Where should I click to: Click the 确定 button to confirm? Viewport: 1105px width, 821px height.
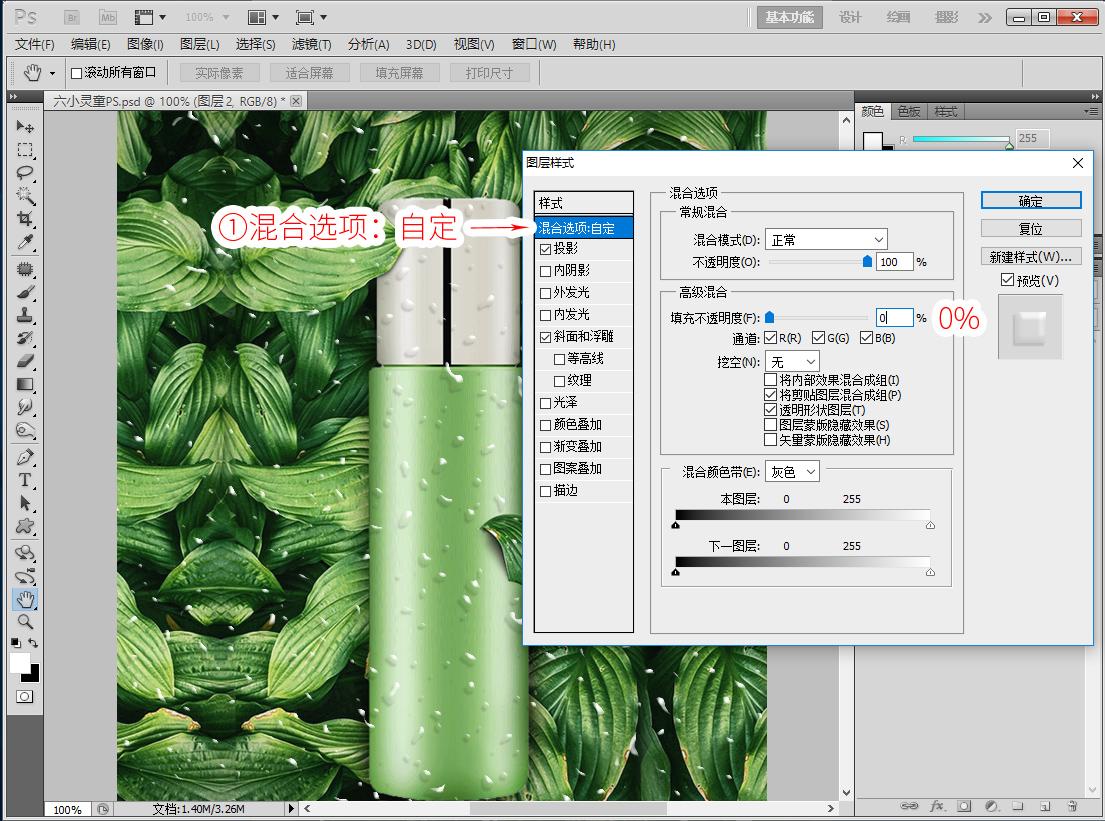pyautogui.click(x=1031, y=201)
